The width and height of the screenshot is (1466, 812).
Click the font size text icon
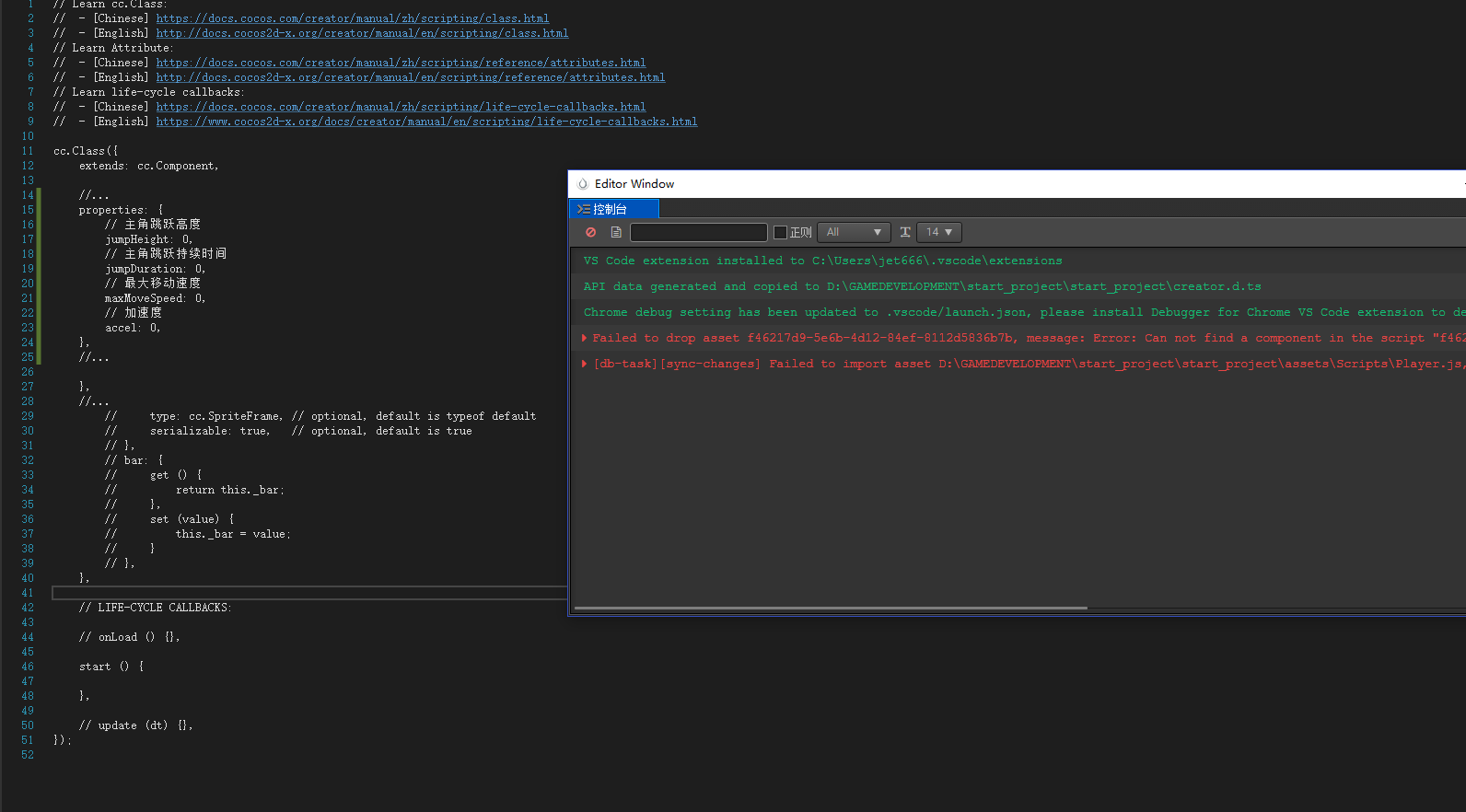click(x=905, y=232)
